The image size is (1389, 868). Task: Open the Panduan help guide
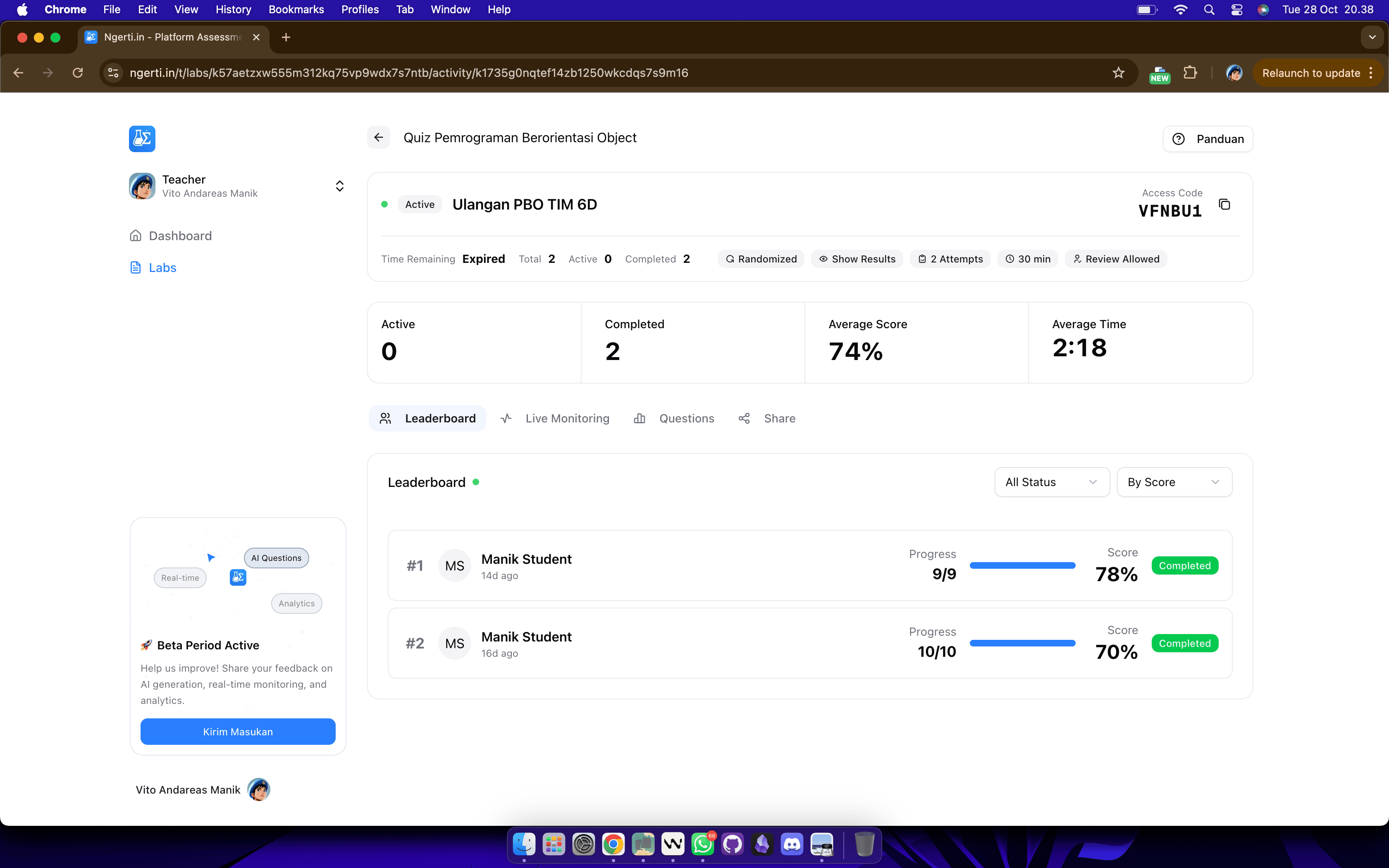1208,139
